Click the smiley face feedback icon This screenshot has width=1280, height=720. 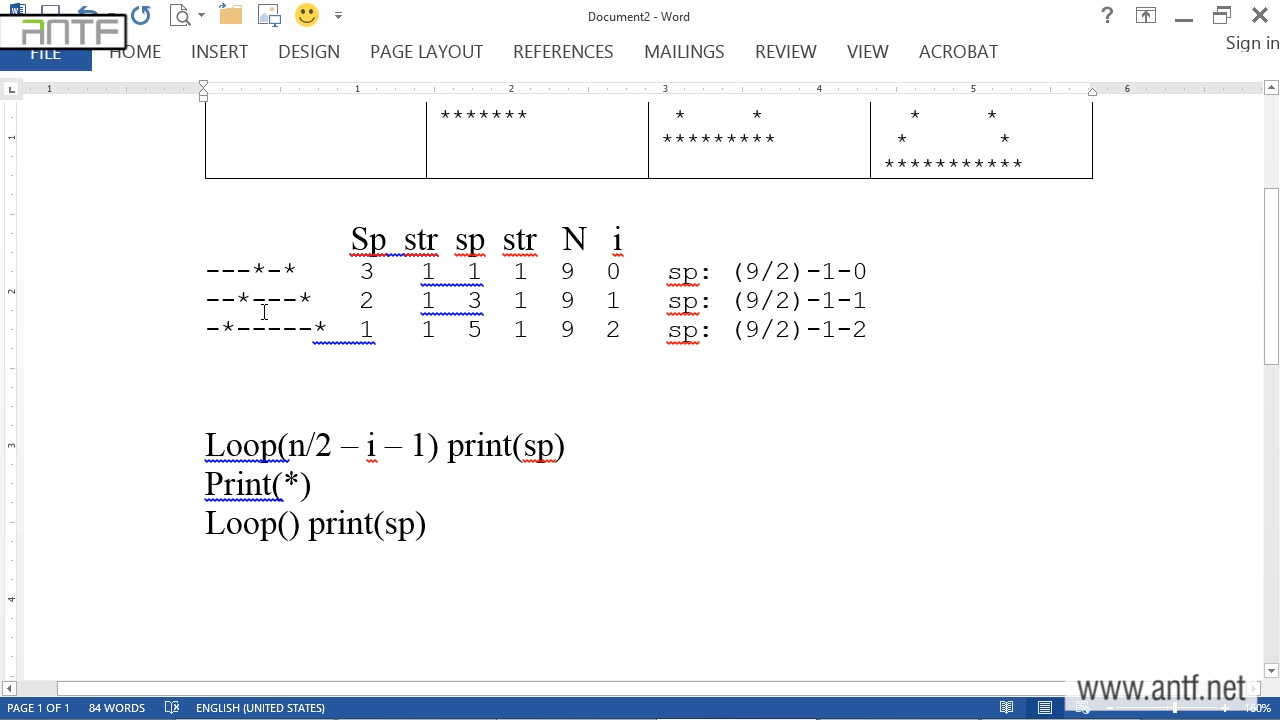pos(307,15)
